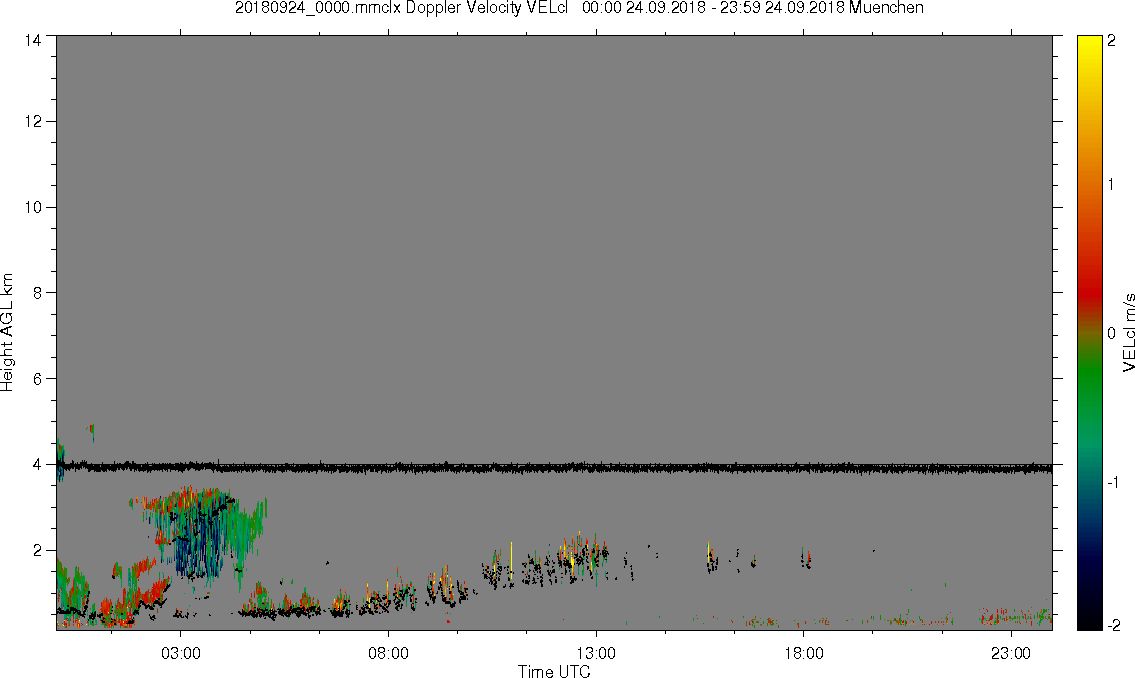The image size is (1135, 678).
Task: Click the 03:00 time tick label
Action: coord(180,653)
